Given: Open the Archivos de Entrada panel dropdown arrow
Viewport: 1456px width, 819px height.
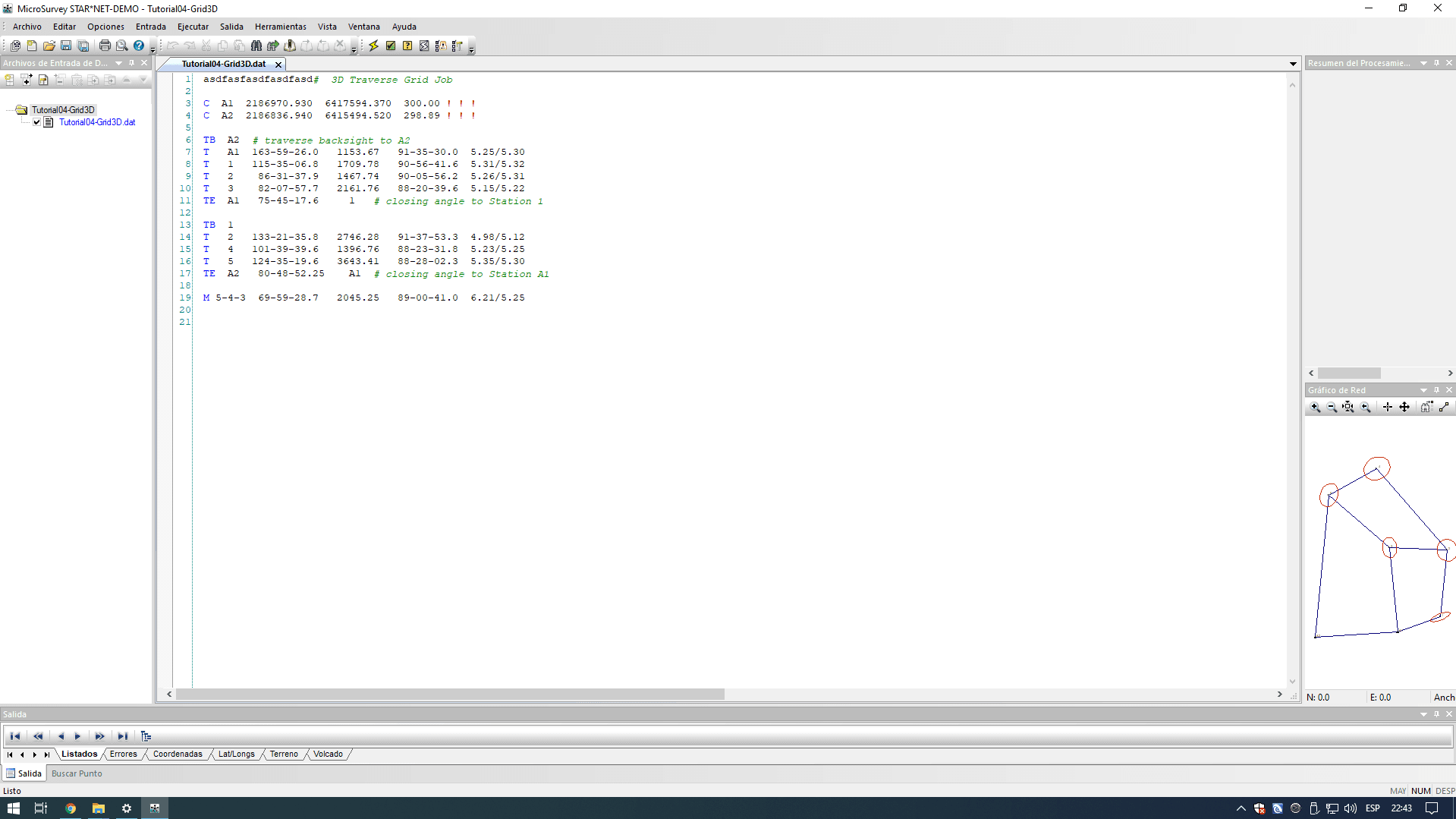Looking at the screenshot, I should coord(118,63).
